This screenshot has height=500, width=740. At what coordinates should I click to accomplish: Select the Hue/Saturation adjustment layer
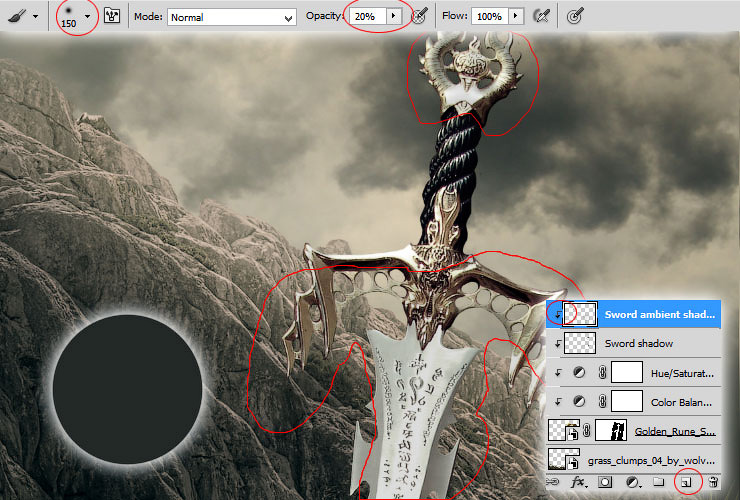point(633,373)
